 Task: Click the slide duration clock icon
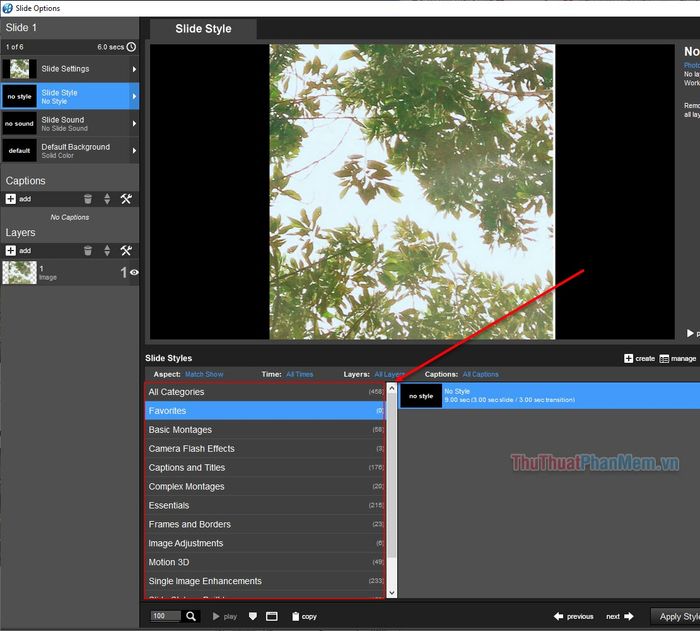[131, 47]
